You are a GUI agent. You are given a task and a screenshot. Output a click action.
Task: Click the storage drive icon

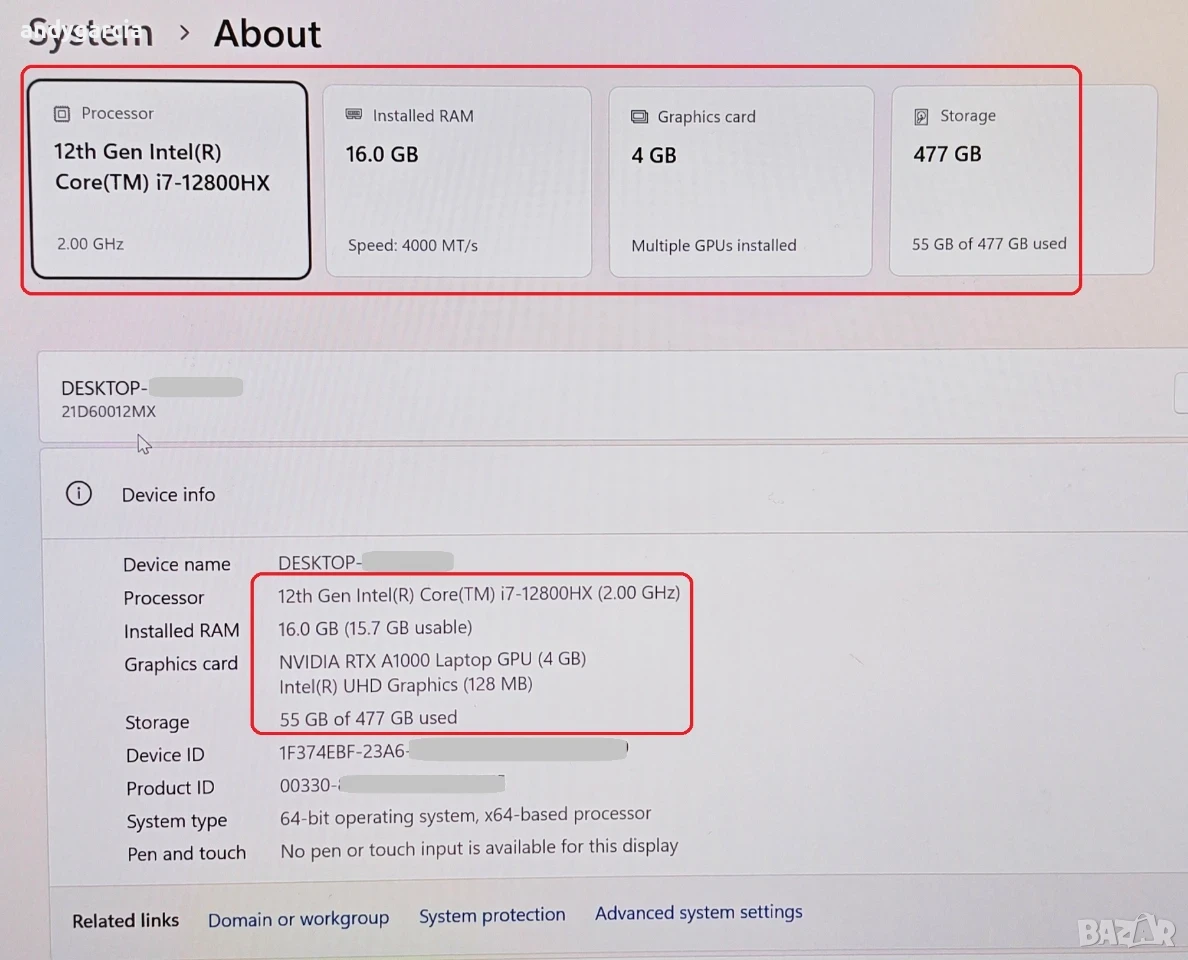(921, 116)
